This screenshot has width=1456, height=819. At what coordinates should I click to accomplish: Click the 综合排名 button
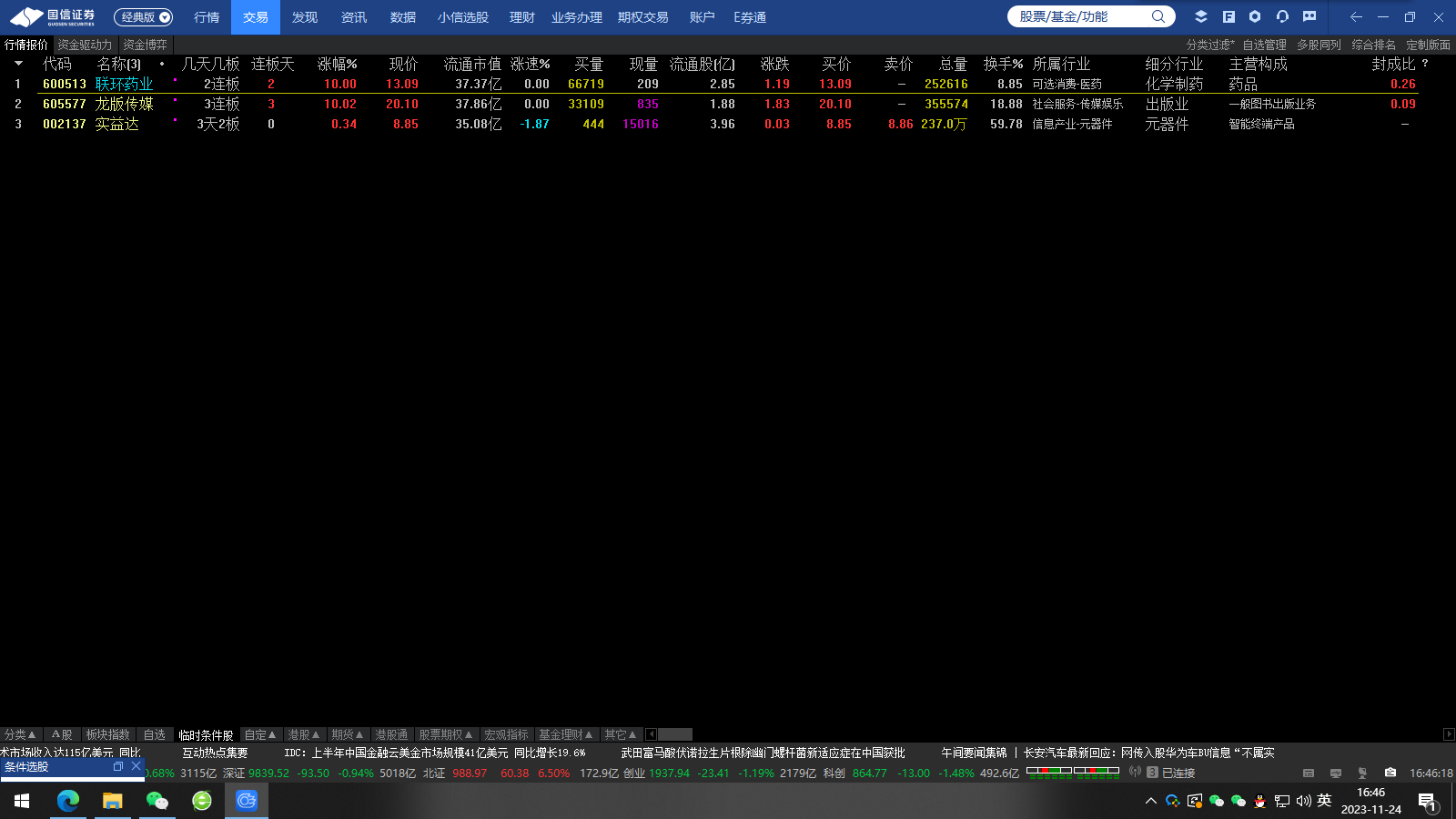coord(1374,45)
